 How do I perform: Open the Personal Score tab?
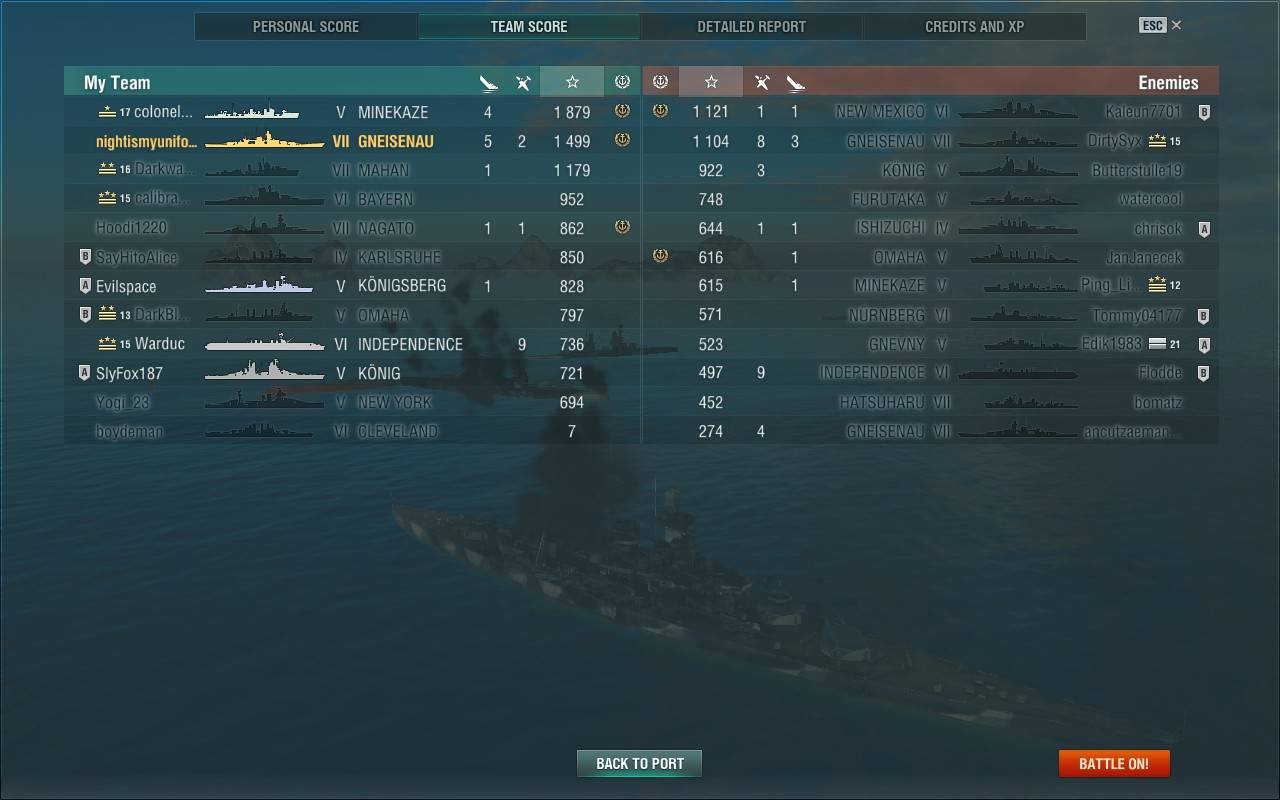pos(306,27)
